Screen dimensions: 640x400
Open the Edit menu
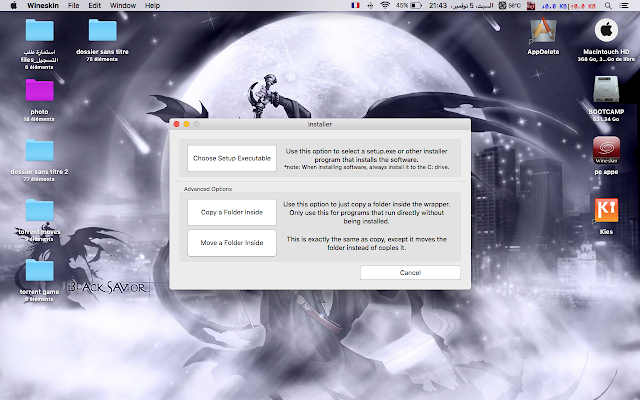(95, 6)
